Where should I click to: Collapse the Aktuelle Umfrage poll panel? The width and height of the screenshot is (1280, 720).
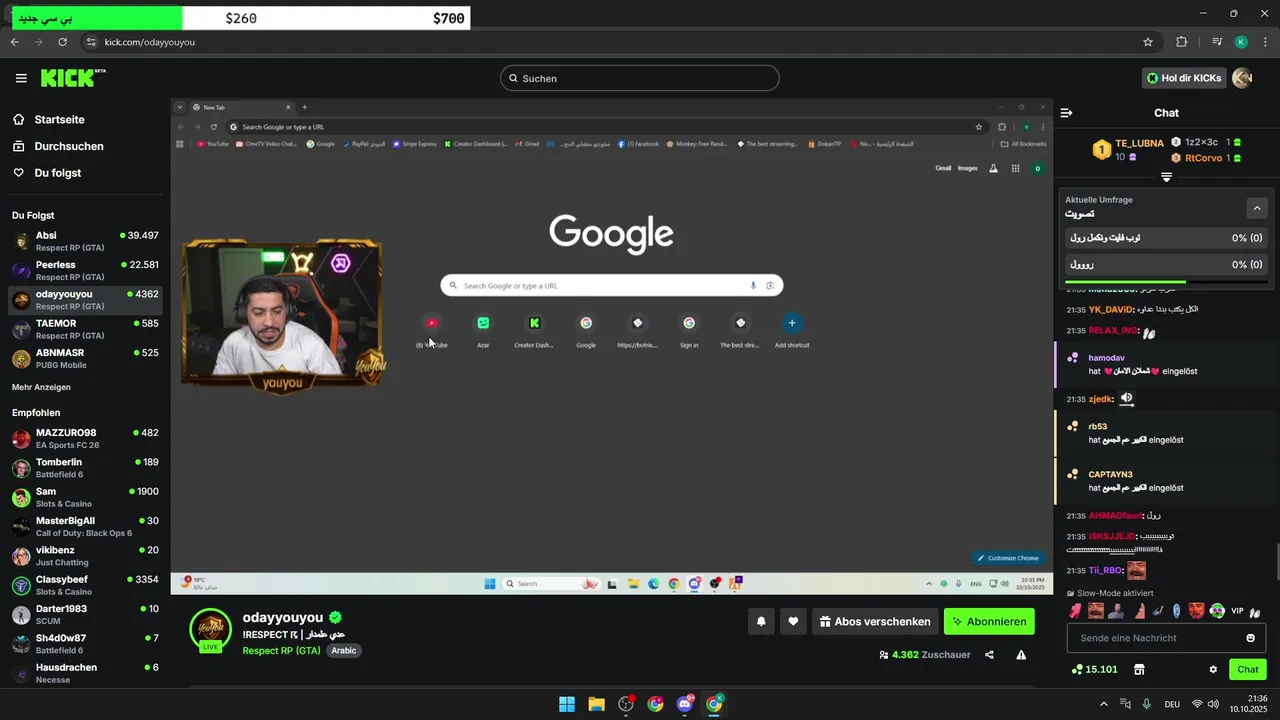(x=1257, y=208)
